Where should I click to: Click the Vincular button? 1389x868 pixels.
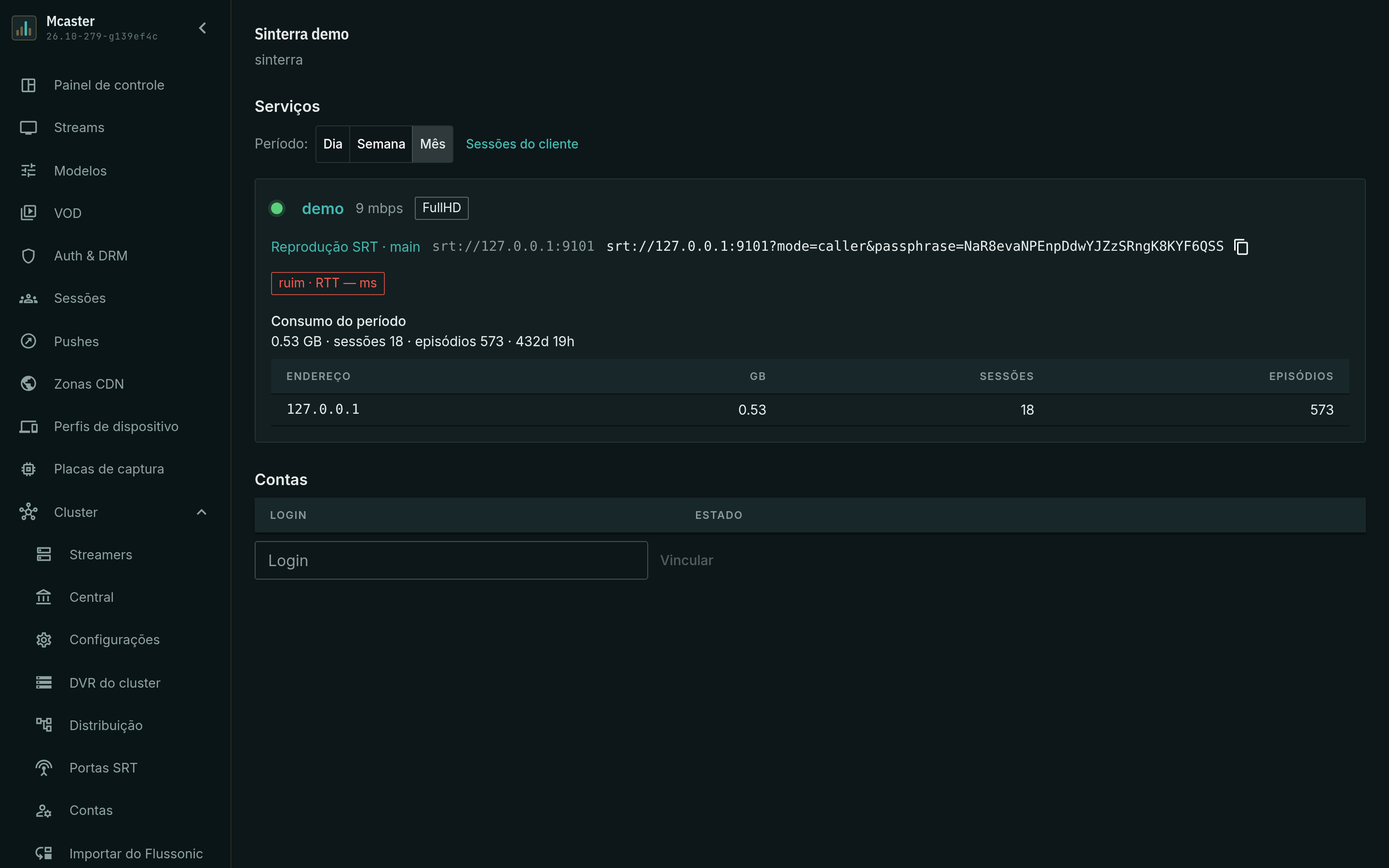click(x=686, y=560)
